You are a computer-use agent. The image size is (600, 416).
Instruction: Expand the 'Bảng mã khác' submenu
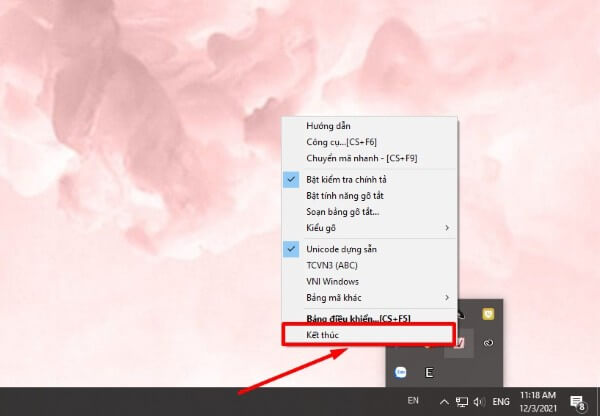pyautogui.click(x=335, y=298)
